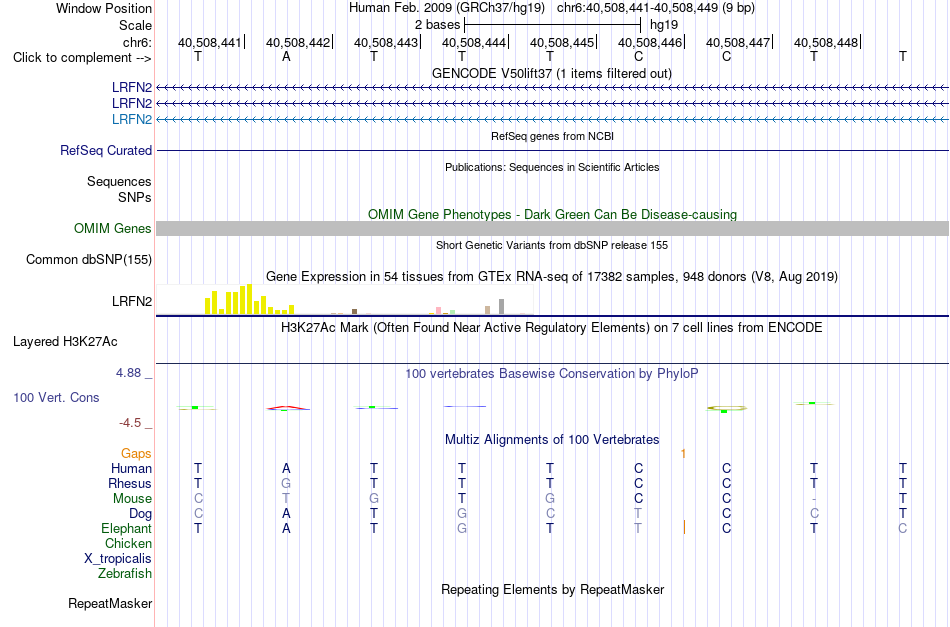Click the RepeatMasker track label
The width and height of the screenshot is (950, 627).
pyautogui.click(x=110, y=603)
